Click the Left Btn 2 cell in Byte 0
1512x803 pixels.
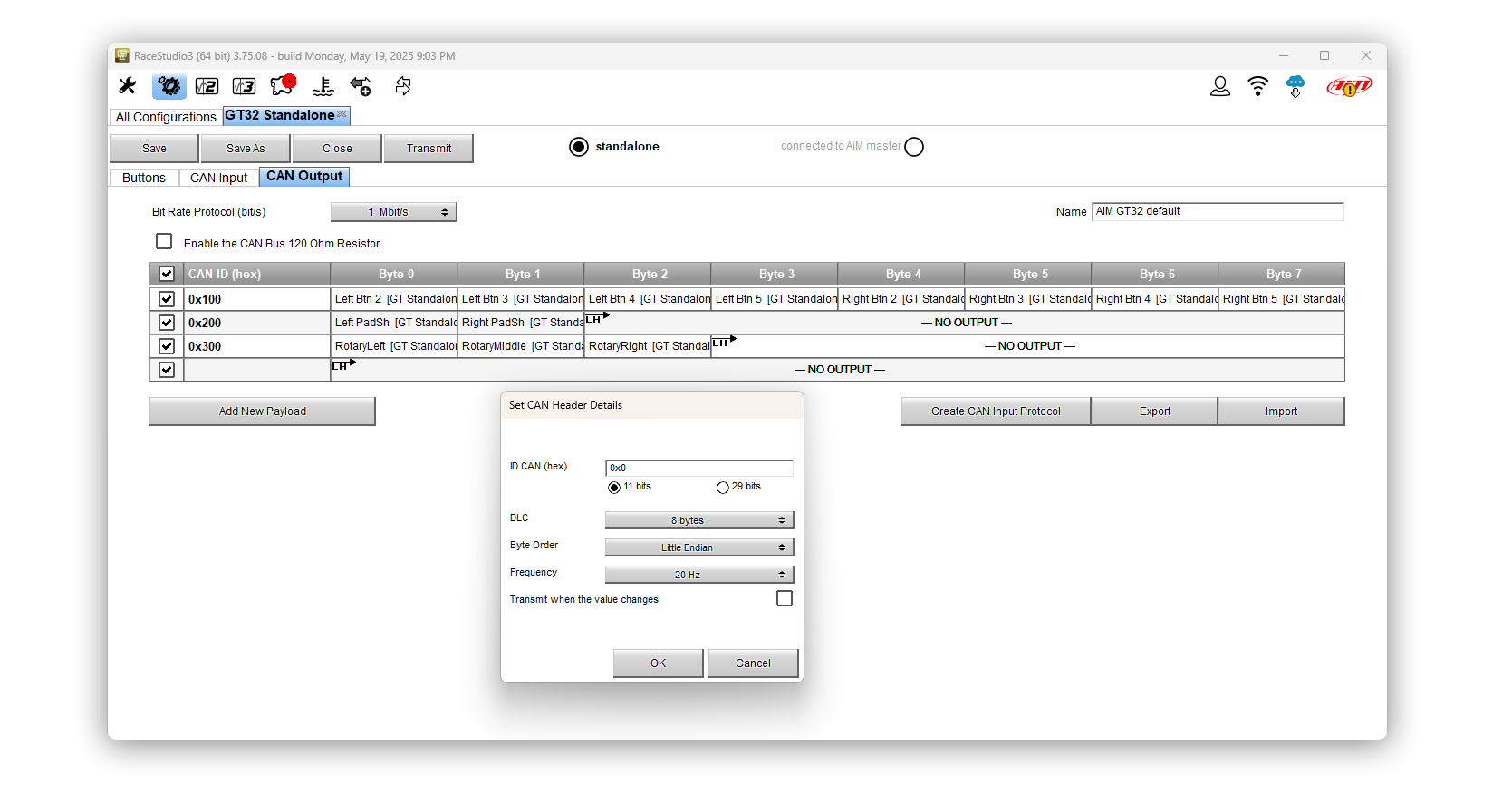394,299
